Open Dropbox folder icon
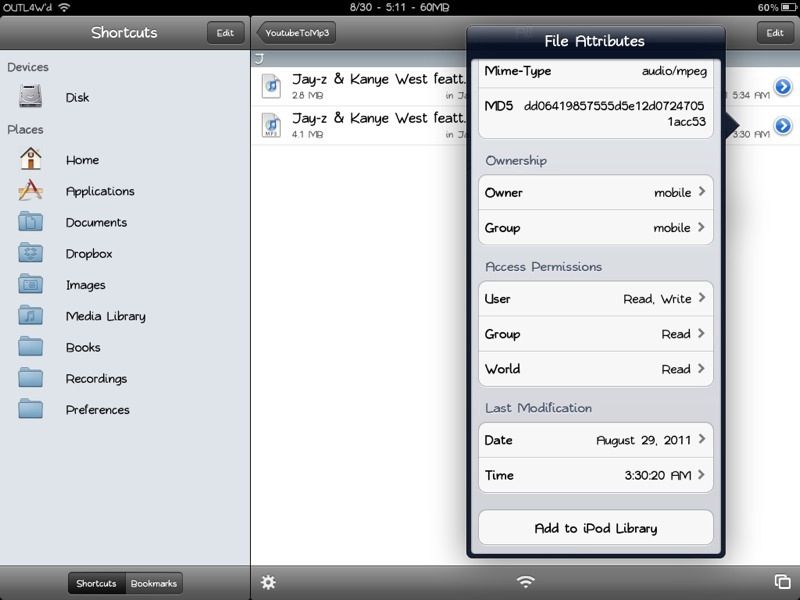 click(x=31, y=253)
